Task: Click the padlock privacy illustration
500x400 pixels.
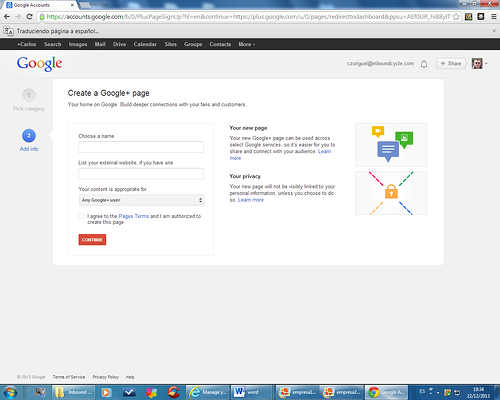Action: (x=391, y=193)
